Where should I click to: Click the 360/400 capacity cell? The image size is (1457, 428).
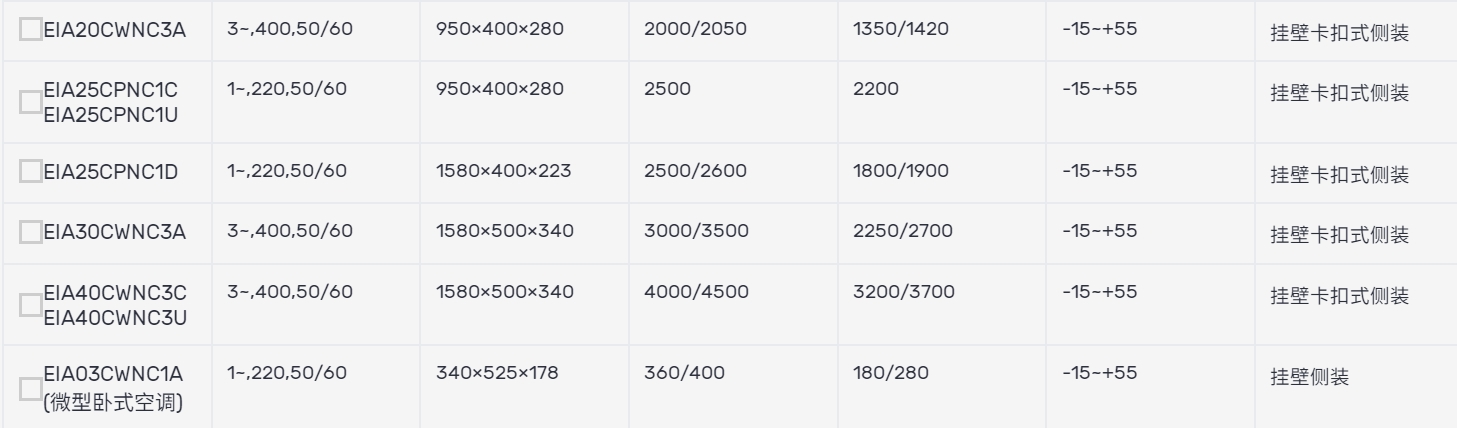point(732,386)
